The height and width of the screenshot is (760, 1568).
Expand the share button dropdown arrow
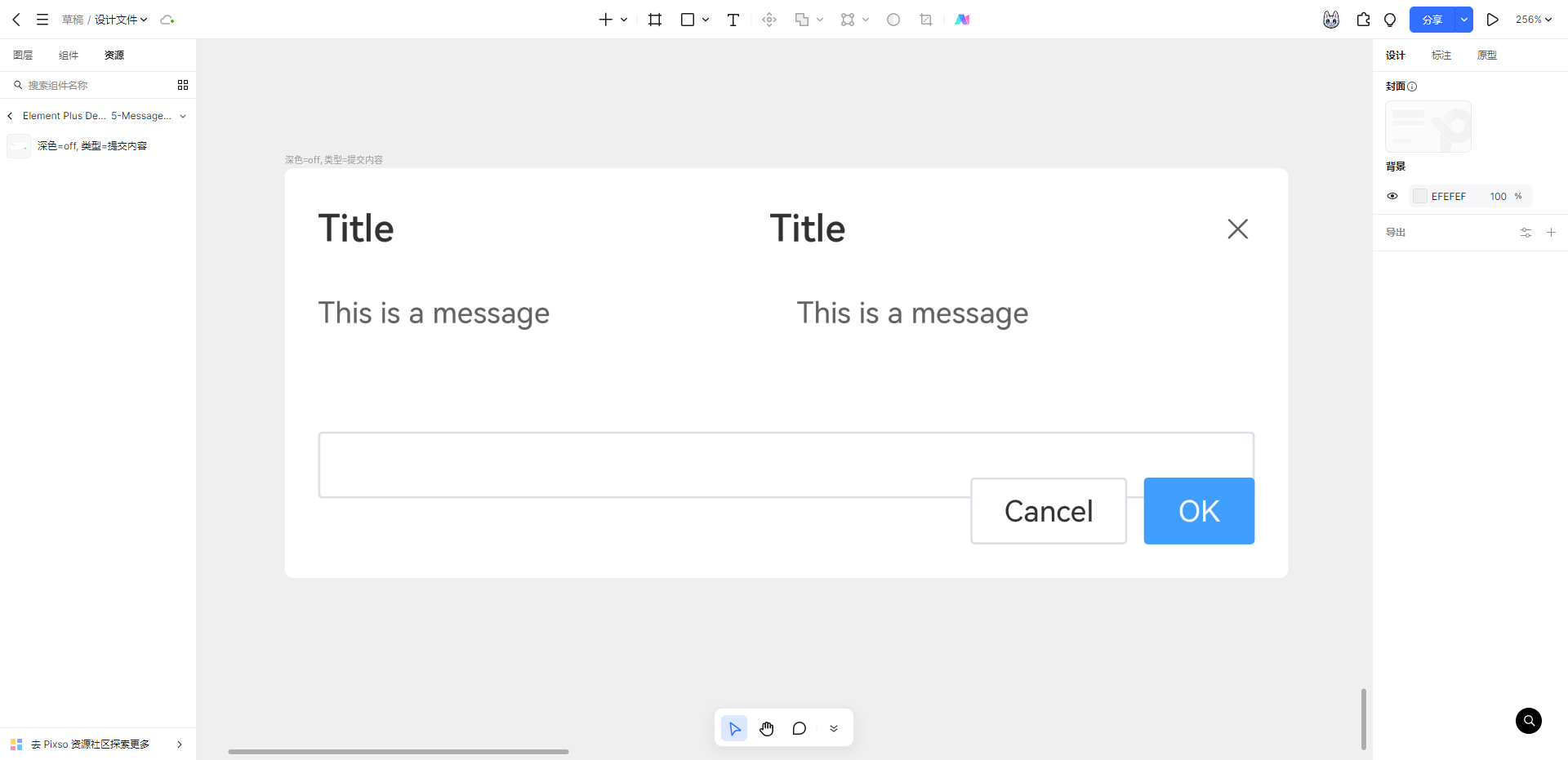point(1463,20)
